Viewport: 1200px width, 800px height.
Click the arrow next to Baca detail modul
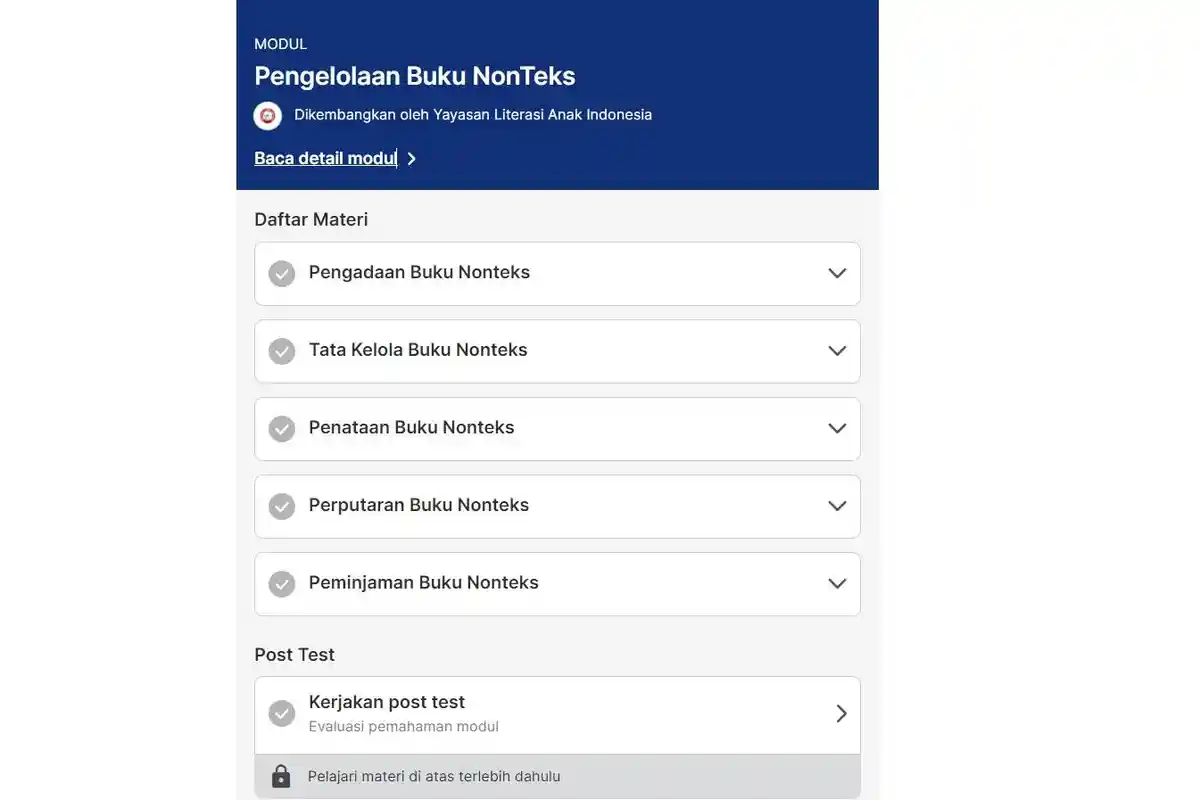[411, 157]
